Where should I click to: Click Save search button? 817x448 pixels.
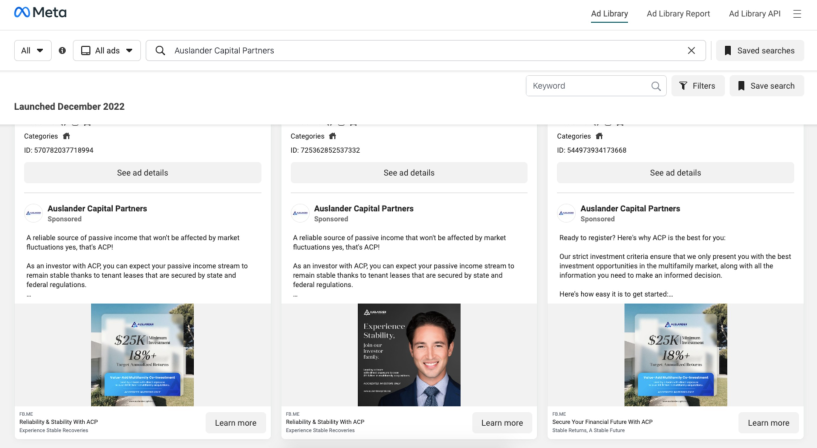click(x=766, y=86)
